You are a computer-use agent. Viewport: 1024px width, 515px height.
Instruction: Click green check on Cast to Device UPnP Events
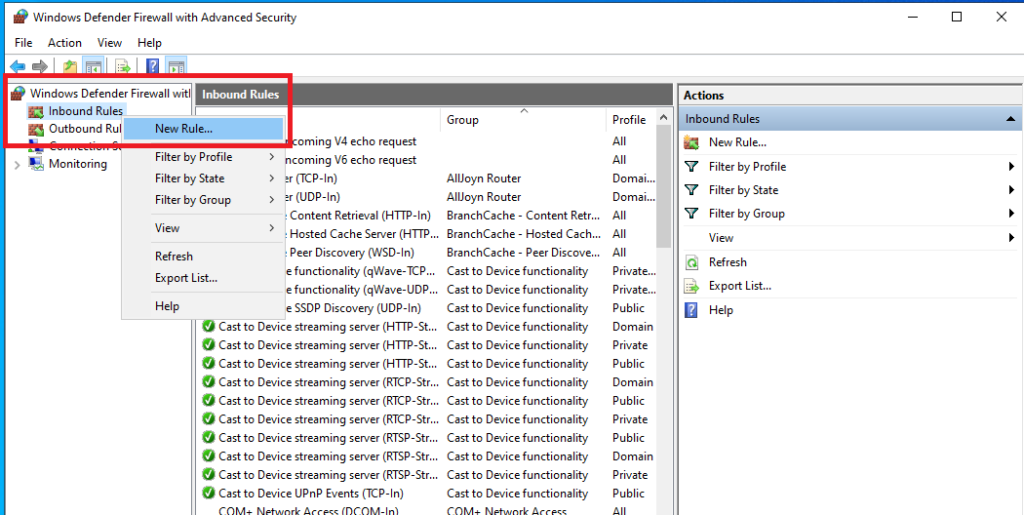[x=209, y=493]
